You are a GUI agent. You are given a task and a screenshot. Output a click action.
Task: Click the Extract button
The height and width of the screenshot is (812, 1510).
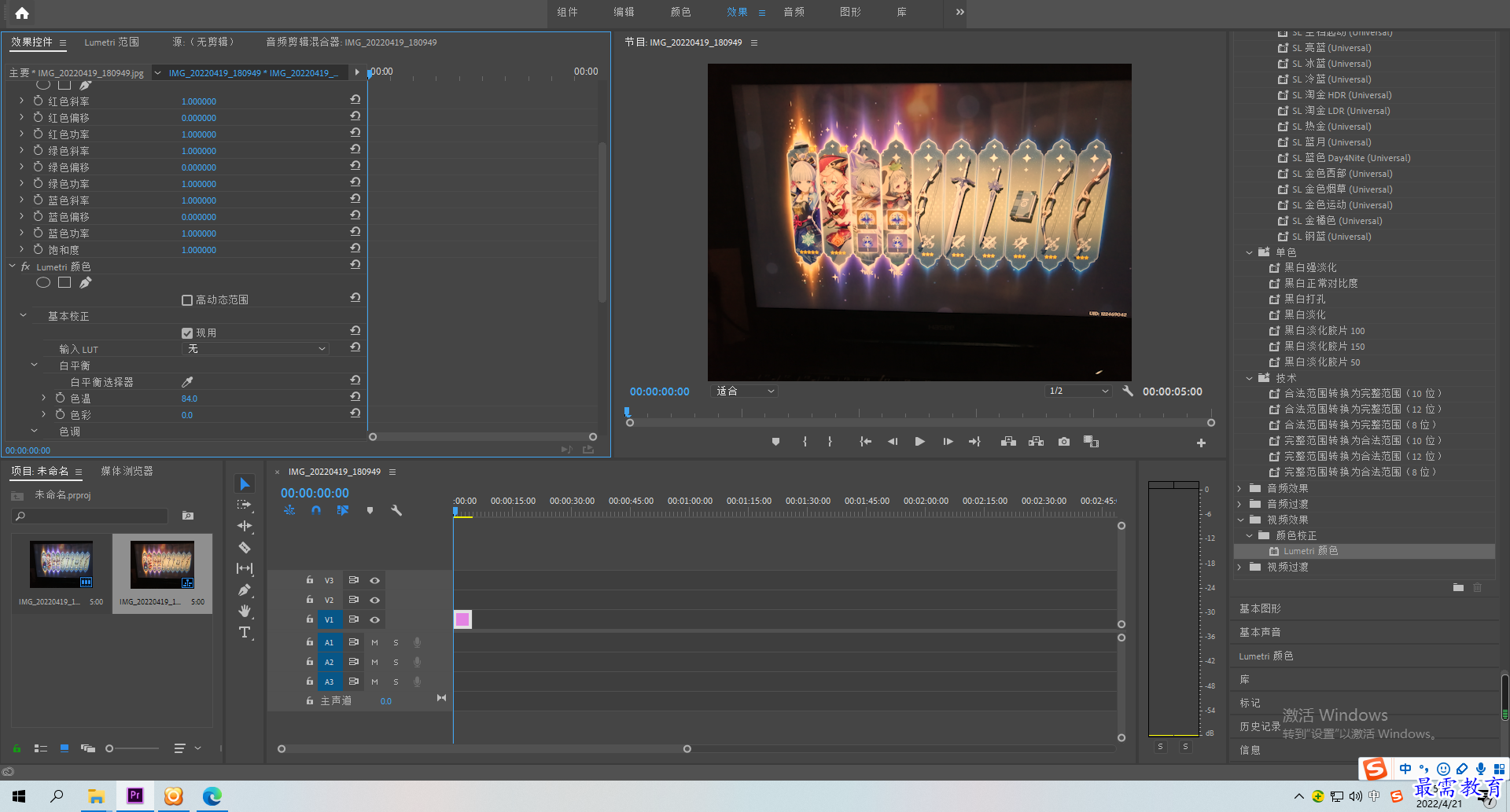(x=1037, y=442)
